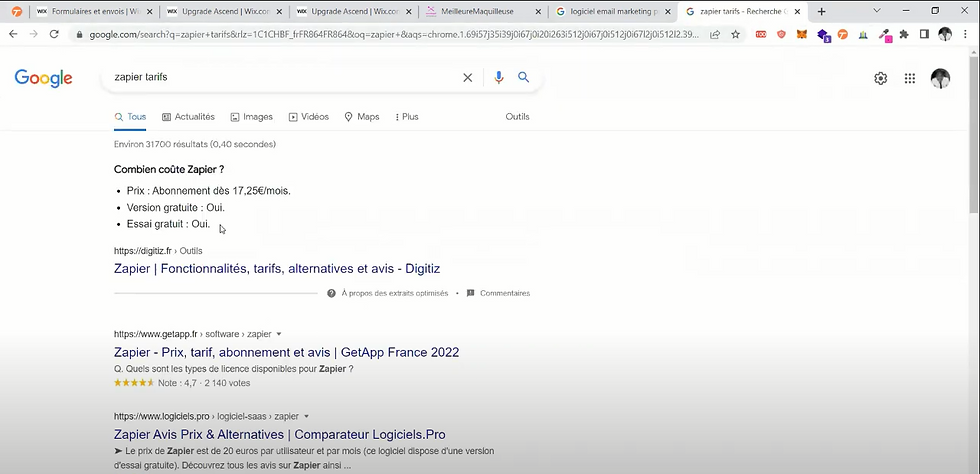This screenshot has width=980, height=474.
Task: Switch to Vidéos results
Action: point(309,117)
